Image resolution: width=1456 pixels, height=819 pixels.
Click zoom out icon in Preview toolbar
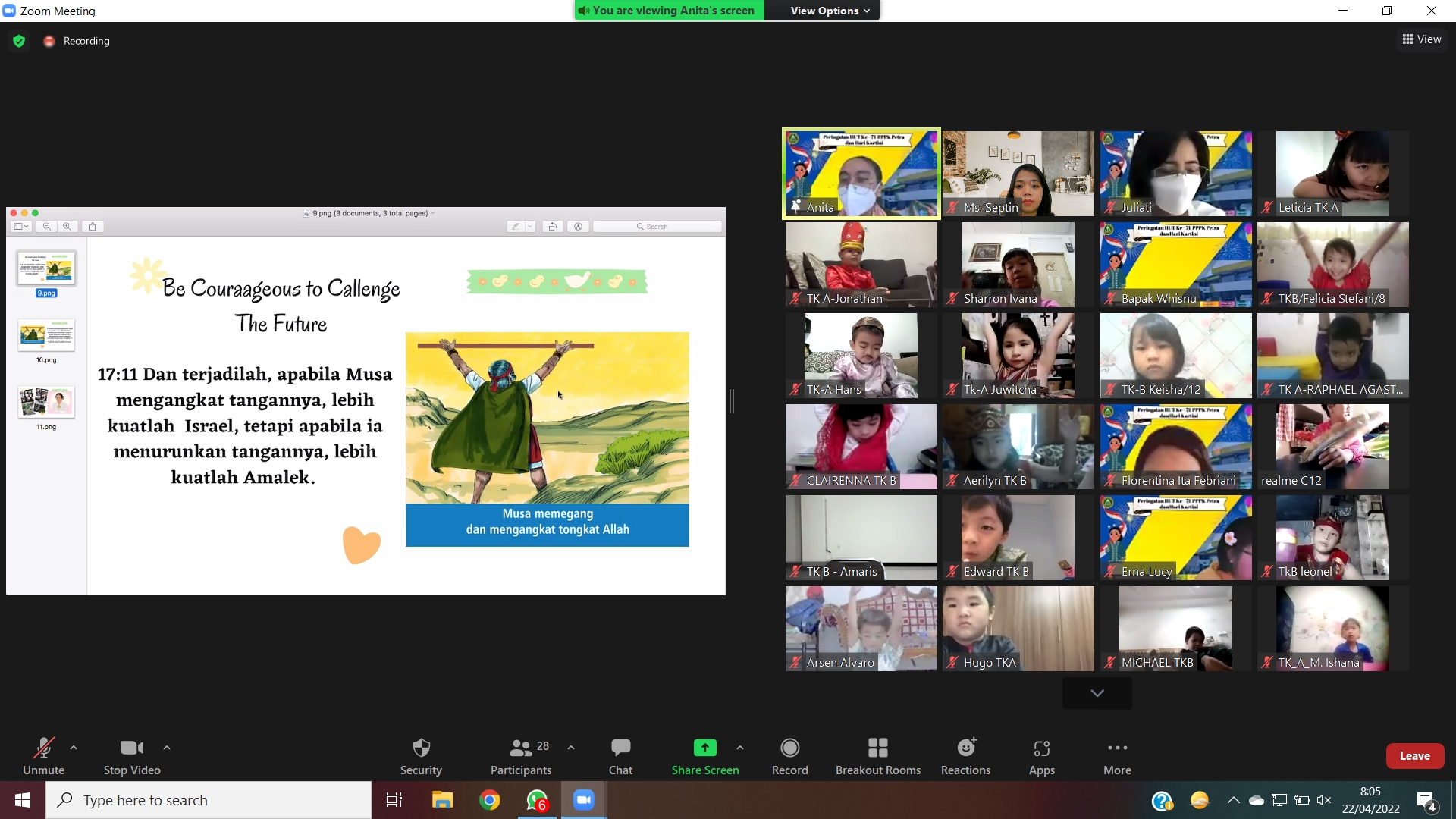click(47, 226)
